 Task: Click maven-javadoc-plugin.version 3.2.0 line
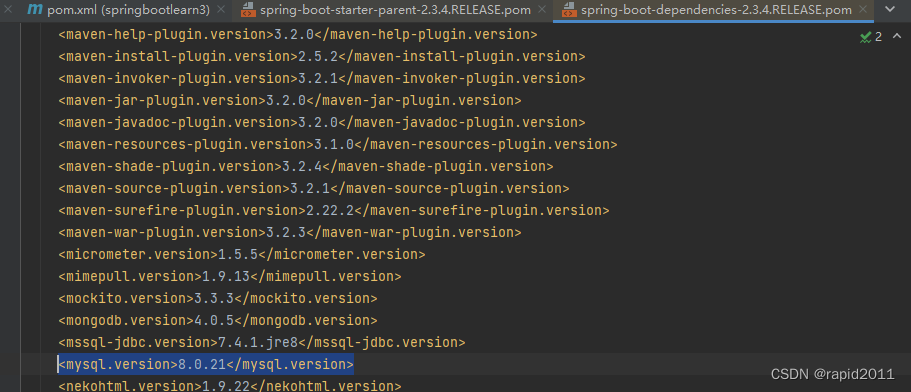321,123
